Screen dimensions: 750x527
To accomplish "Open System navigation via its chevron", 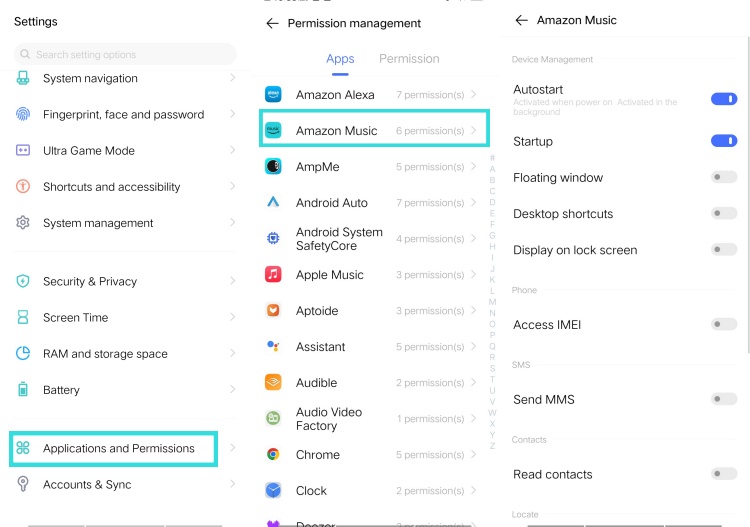I will coord(232,77).
